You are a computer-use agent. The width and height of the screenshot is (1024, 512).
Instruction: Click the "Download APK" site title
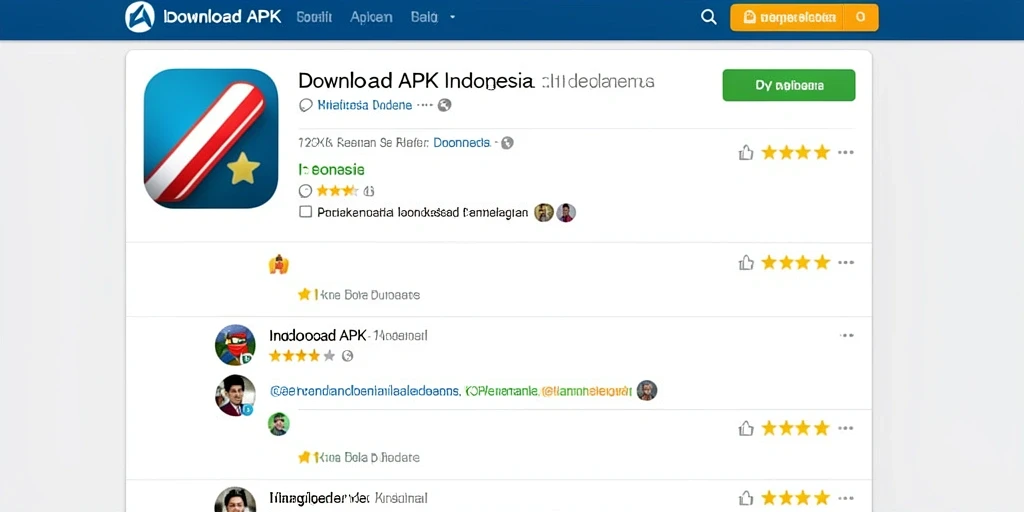(x=222, y=17)
